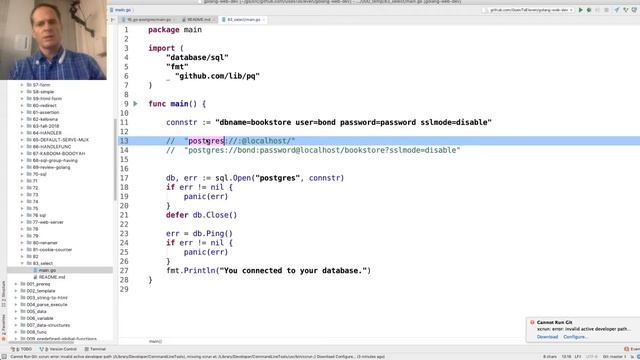Click the main.go breadcrumb in navigation bar
The width and height of the screenshot is (640, 360).
pos(121,10)
